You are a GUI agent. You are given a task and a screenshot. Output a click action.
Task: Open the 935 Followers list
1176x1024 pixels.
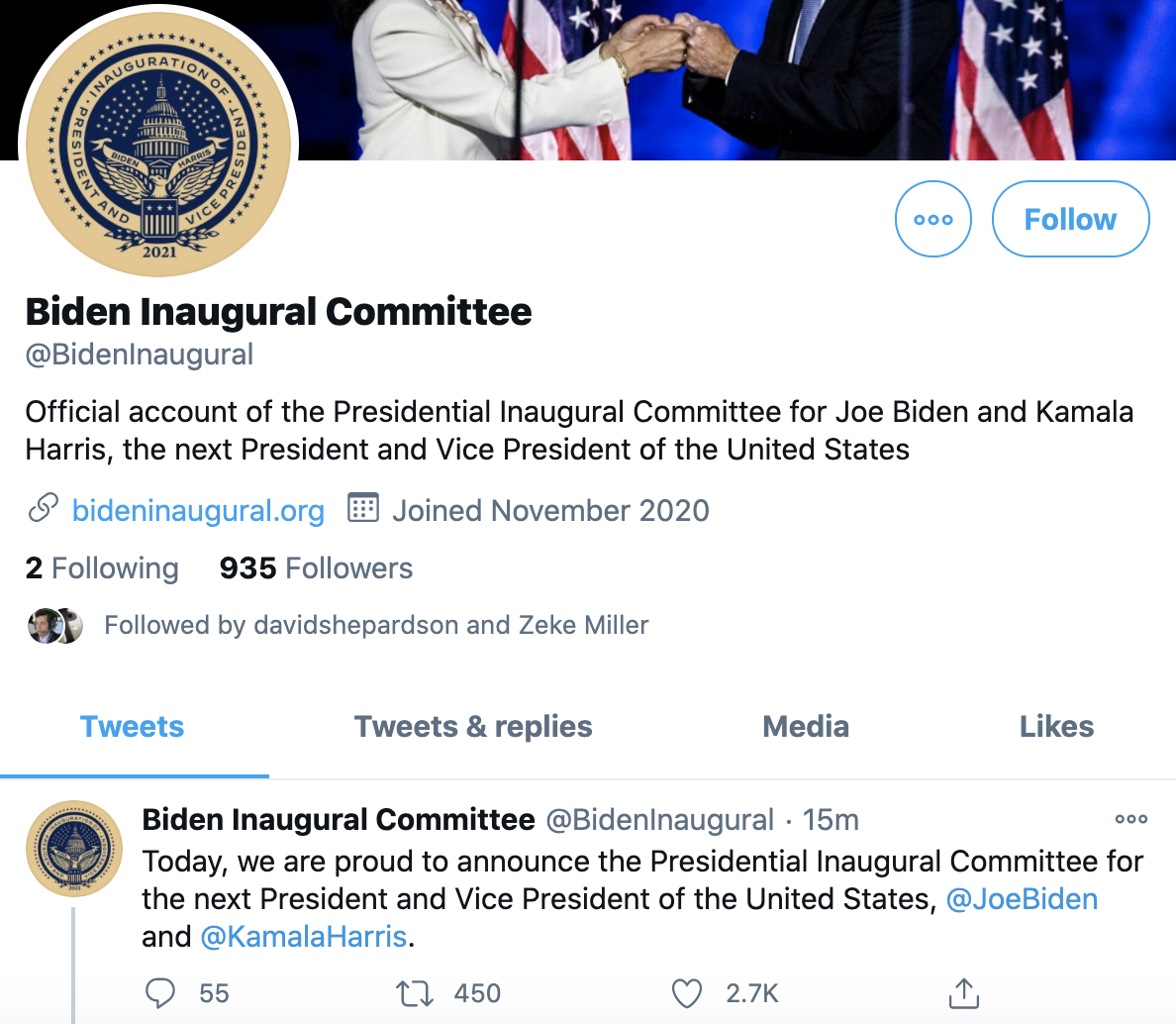[316, 568]
